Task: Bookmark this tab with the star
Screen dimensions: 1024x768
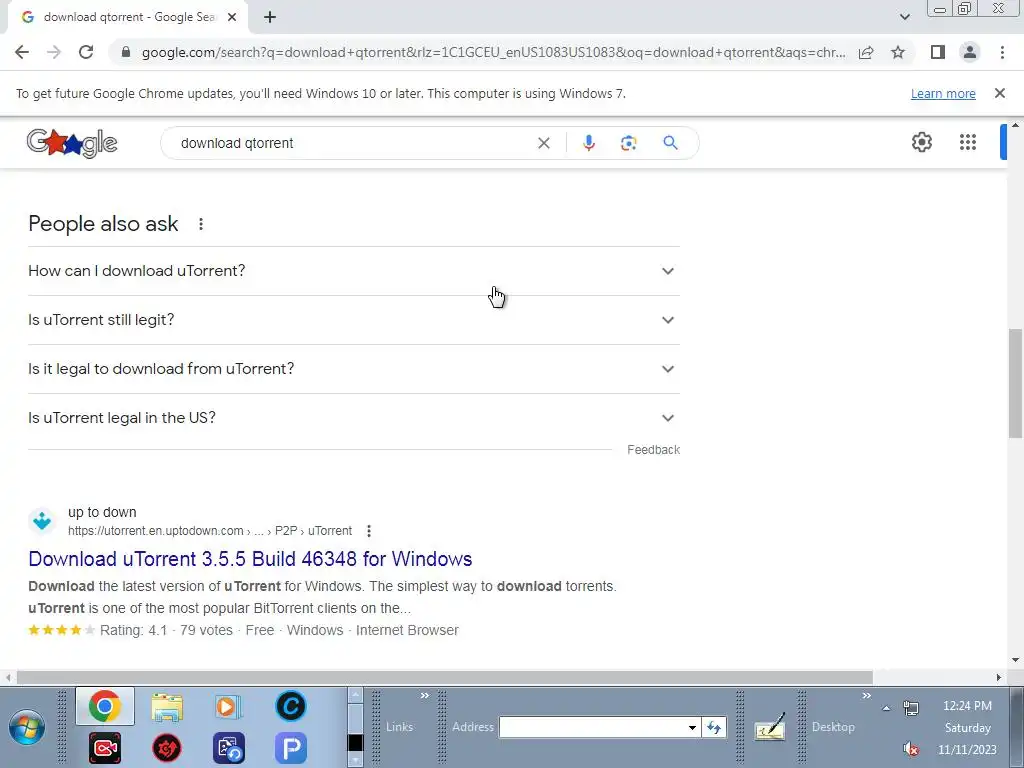Action: coord(898,52)
